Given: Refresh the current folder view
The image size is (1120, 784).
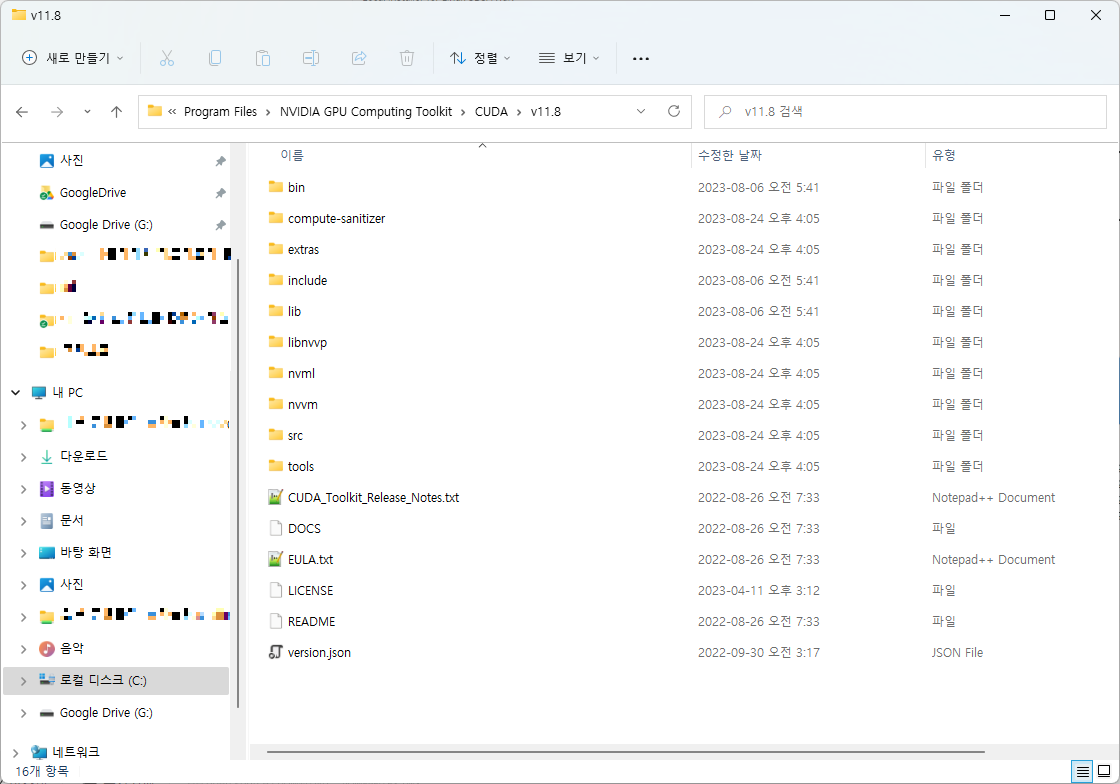Looking at the screenshot, I should click(674, 111).
